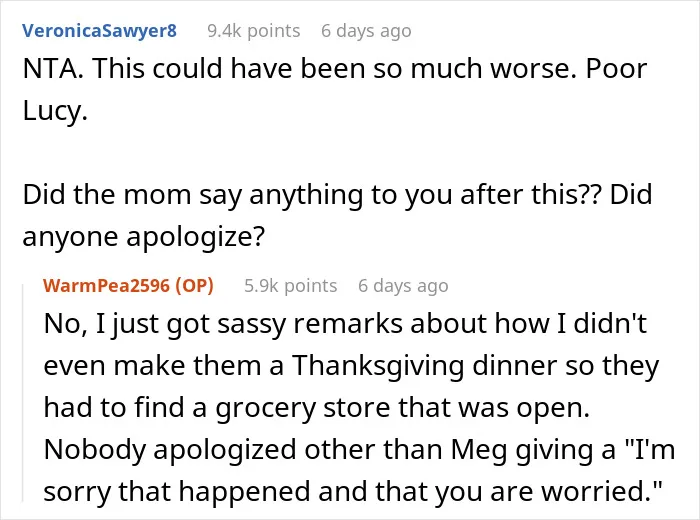Screen dimensions: 700x520
Task: Click the name 'Meg' in the reply
Action: [479, 449]
